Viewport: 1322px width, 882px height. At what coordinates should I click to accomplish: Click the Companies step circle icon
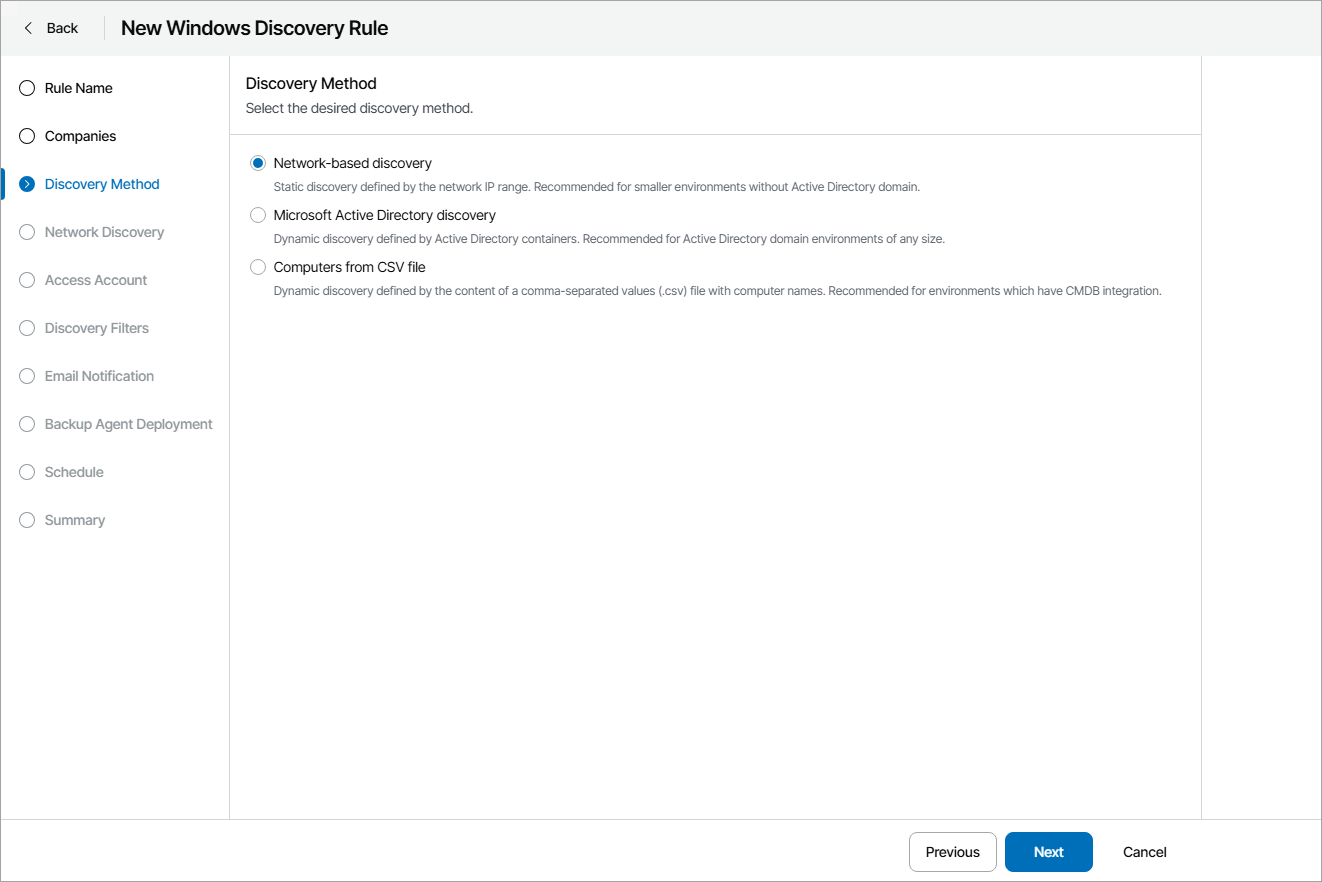(x=26, y=136)
